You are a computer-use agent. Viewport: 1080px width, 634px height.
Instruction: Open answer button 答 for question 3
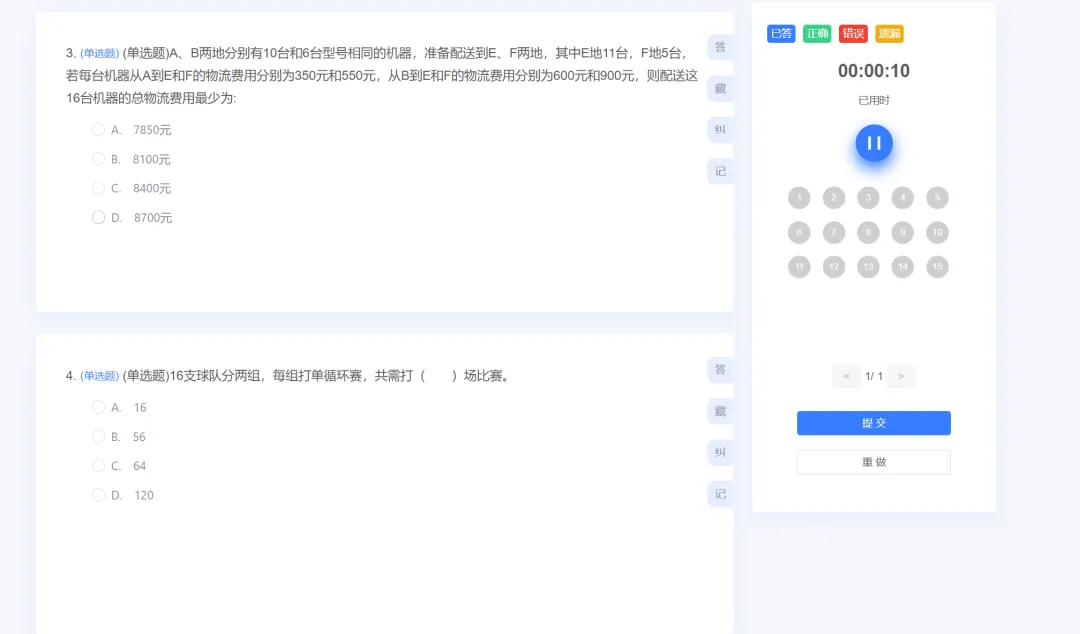(720, 47)
